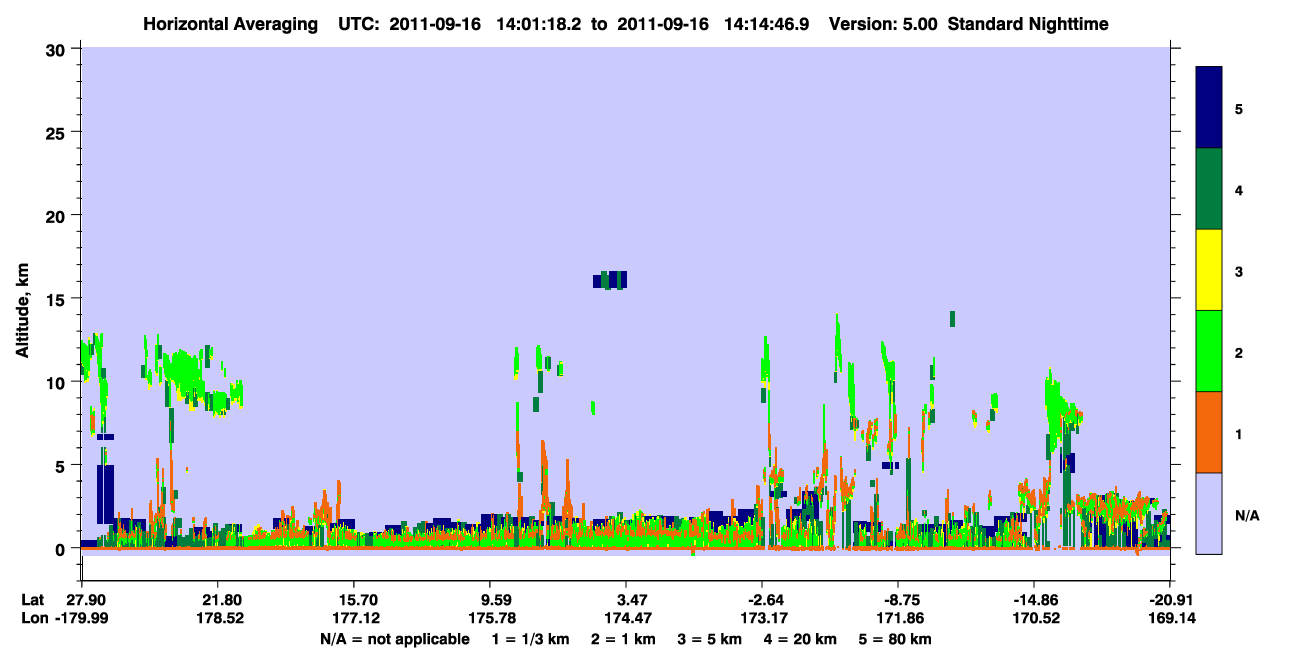Viewport: 1300px width, 667px height.
Task: Click the orange colorbar segment labeled 1
Action: tap(1209, 432)
